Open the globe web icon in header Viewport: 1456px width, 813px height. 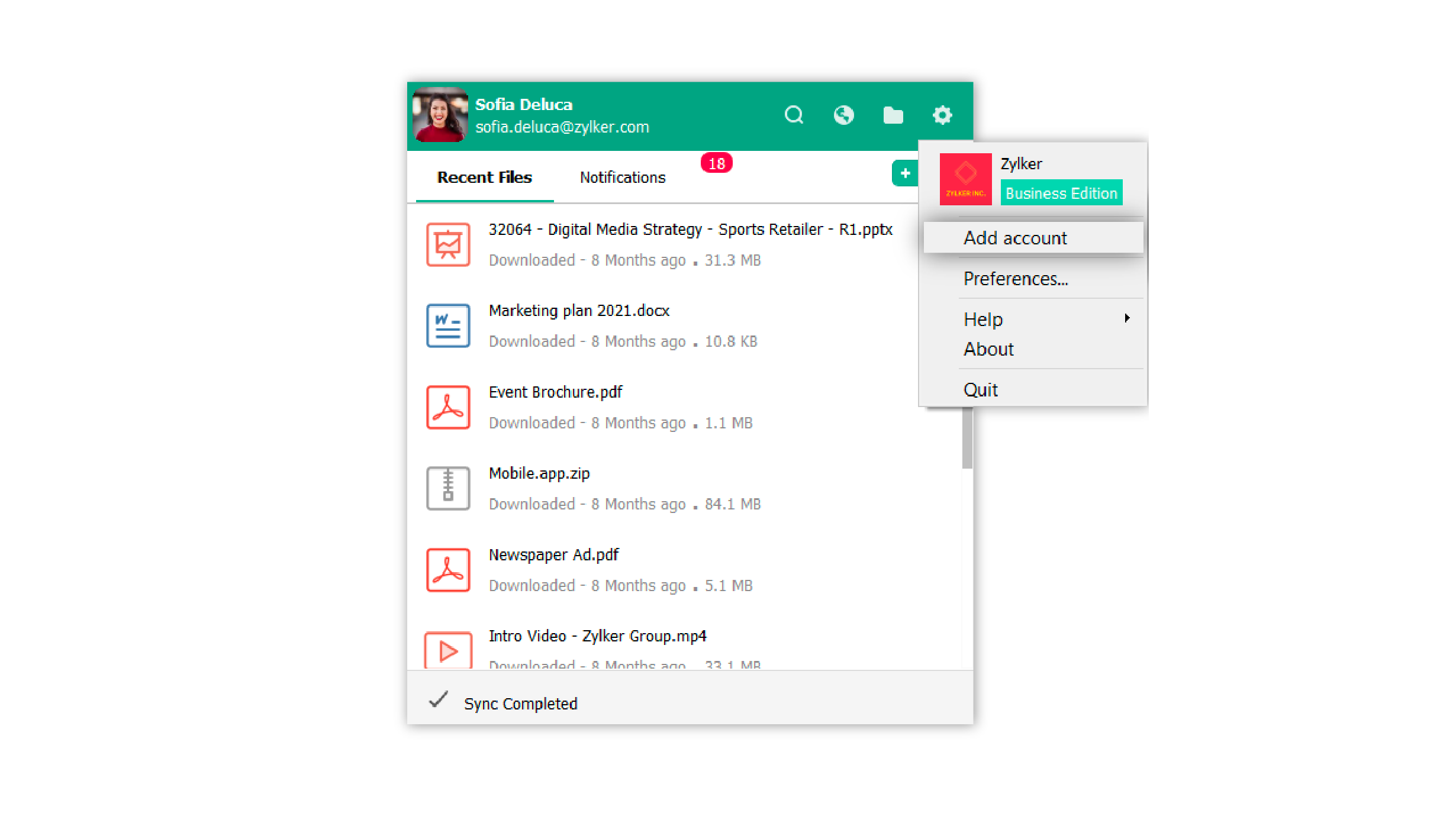[x=843, y=115]
